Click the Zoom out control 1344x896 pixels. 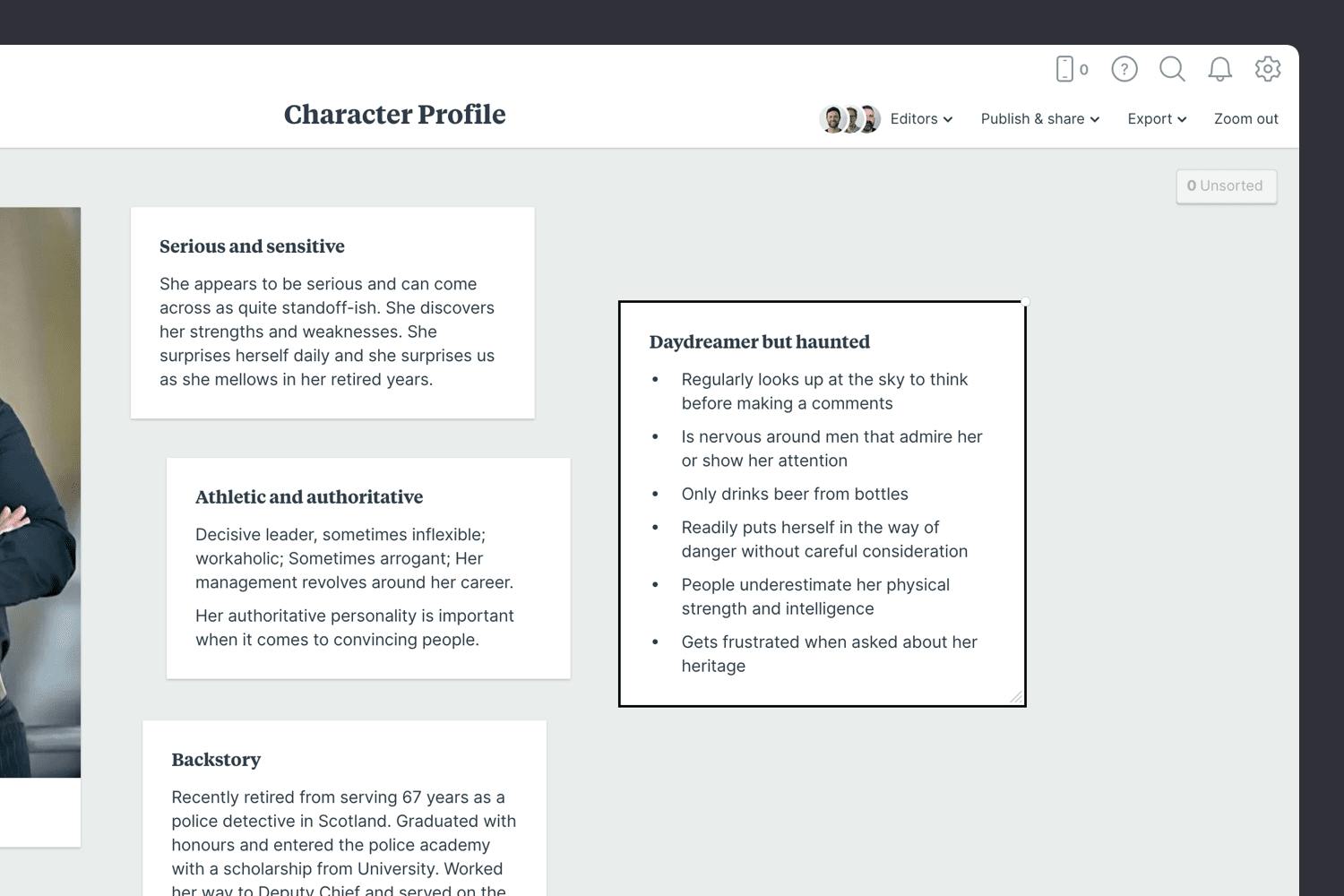click(1245, 118)
